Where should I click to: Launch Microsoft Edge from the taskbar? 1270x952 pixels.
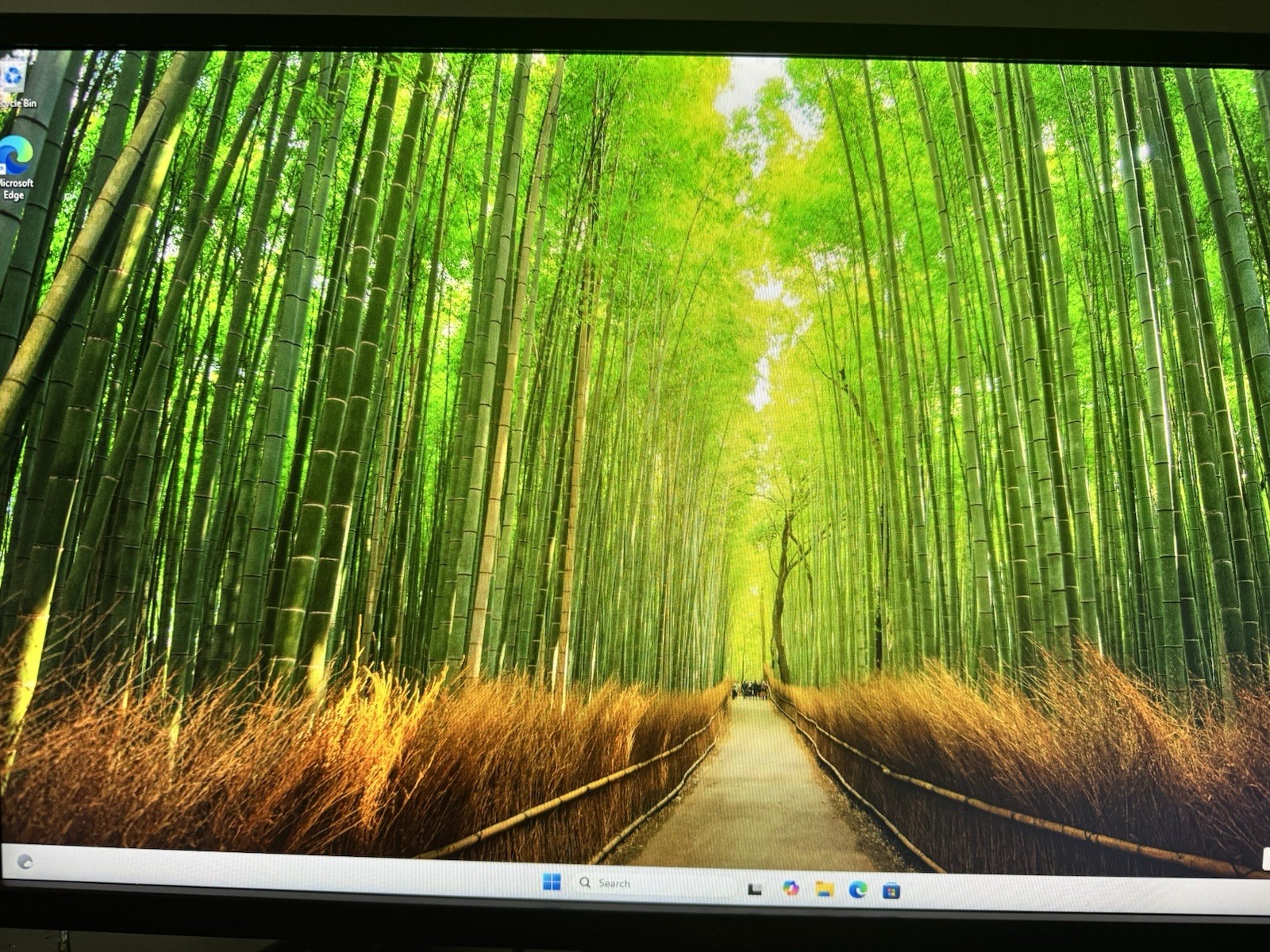click(857, 890)
